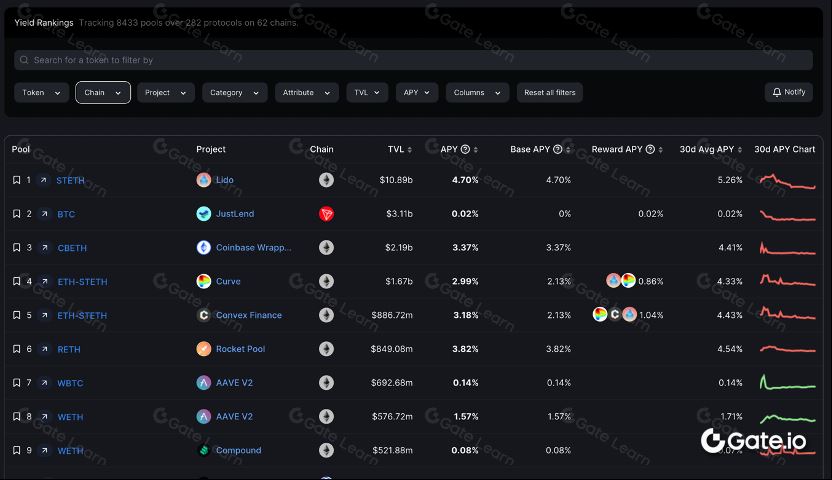Bookmark the CBETH pool row
This screenshot has height=480, width=832.
coord(16,248)
